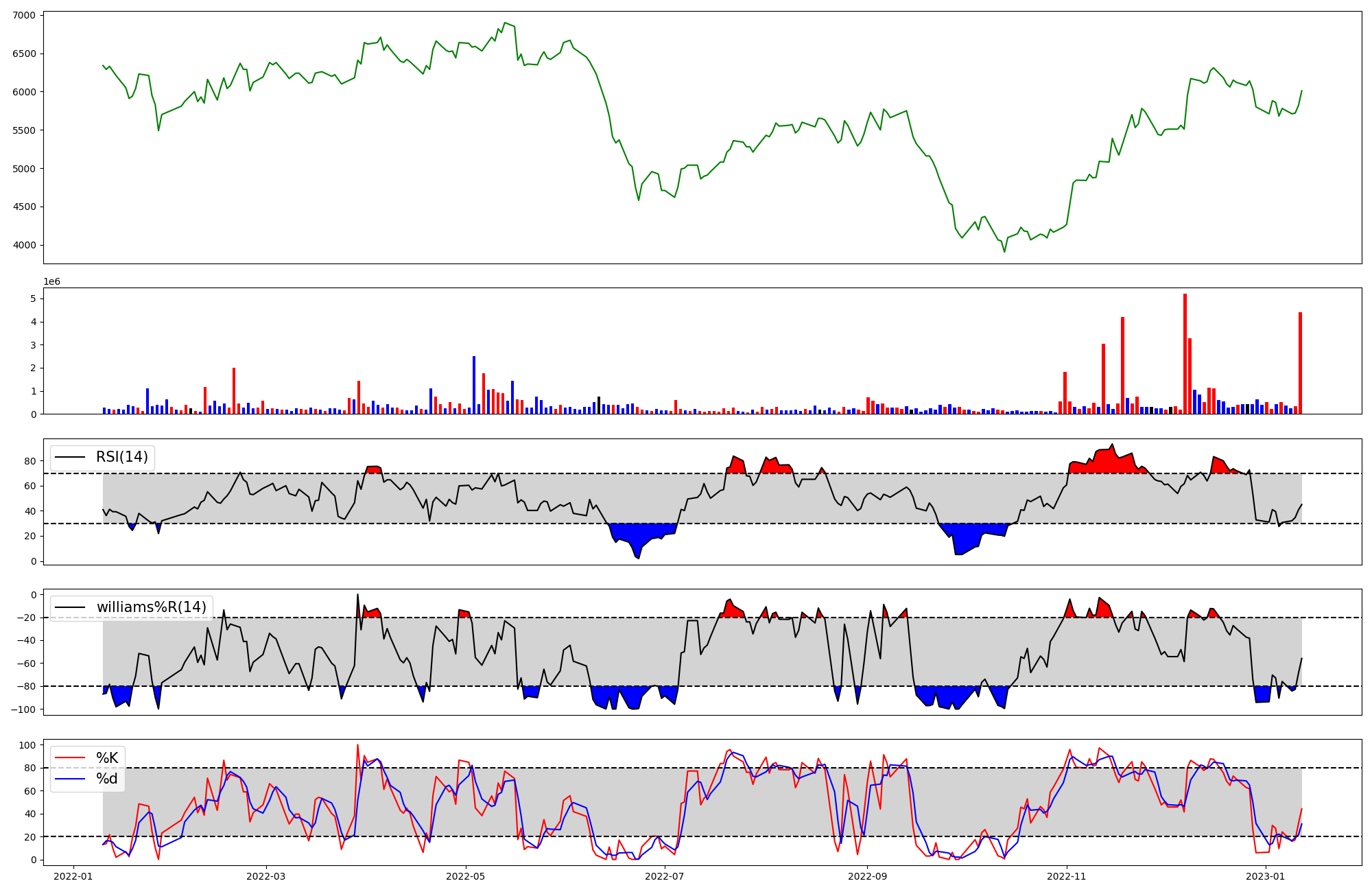Click the 2022-07 x-axis date label
The height and width of the screenshot is (892, 1372).
[x=665, y=876]
